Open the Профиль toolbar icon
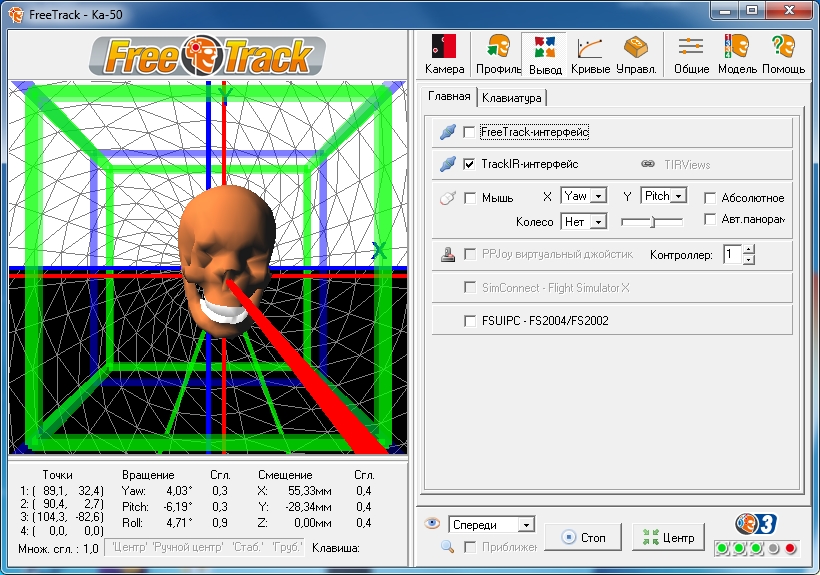The image size is (820, 575). [x=498, y=54]
